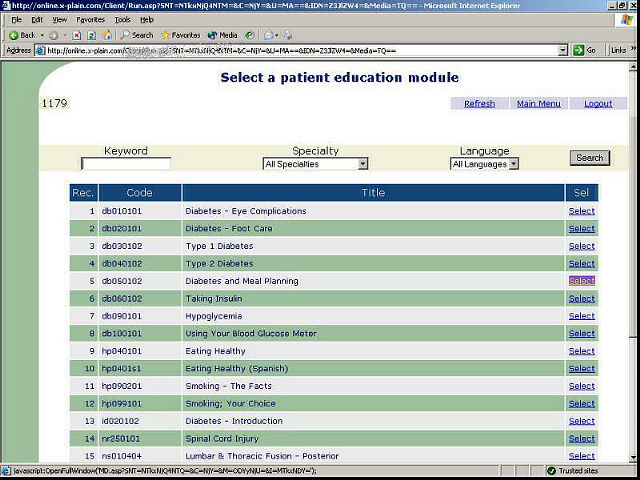Screen dimensions: 640x480
Task: Click the Keyword text field
Action: pyautogui.click(x=126, y=164)
